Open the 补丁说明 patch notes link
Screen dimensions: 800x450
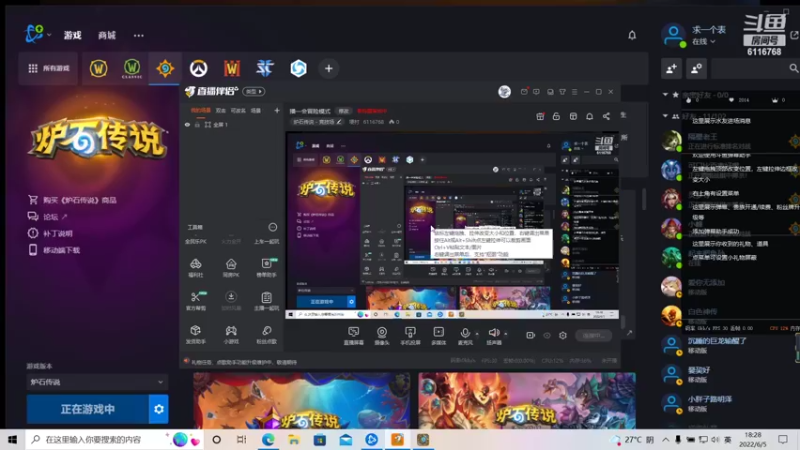[x=50, y=233]
